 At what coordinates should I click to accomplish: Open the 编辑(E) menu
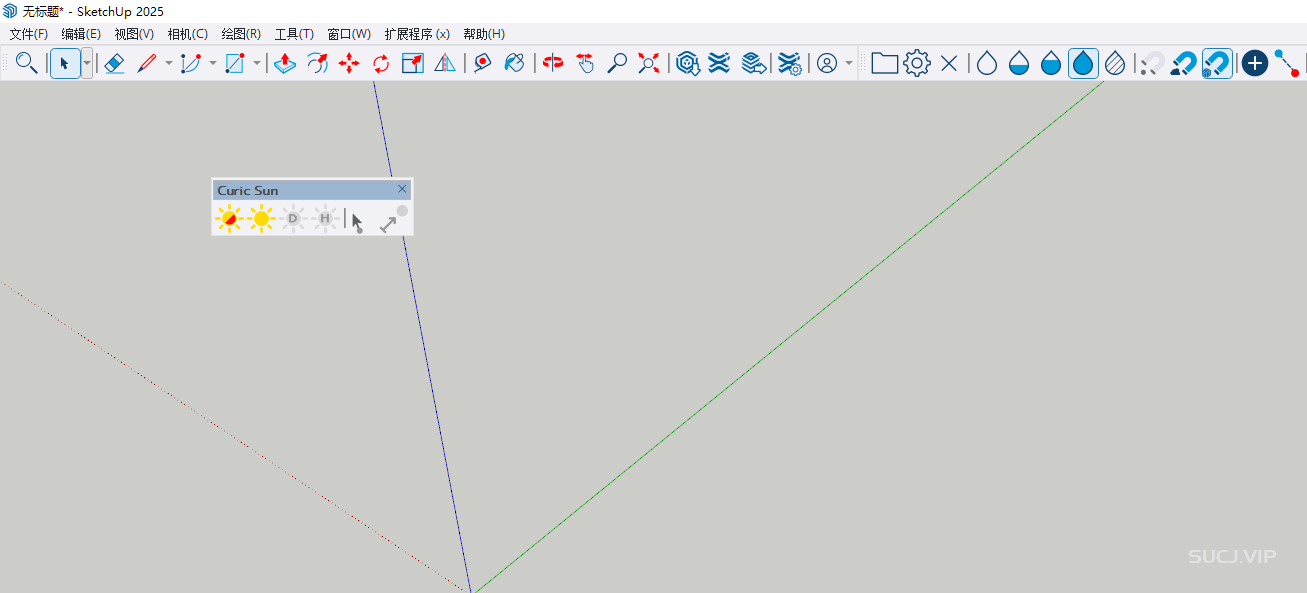tap(81, 34)
